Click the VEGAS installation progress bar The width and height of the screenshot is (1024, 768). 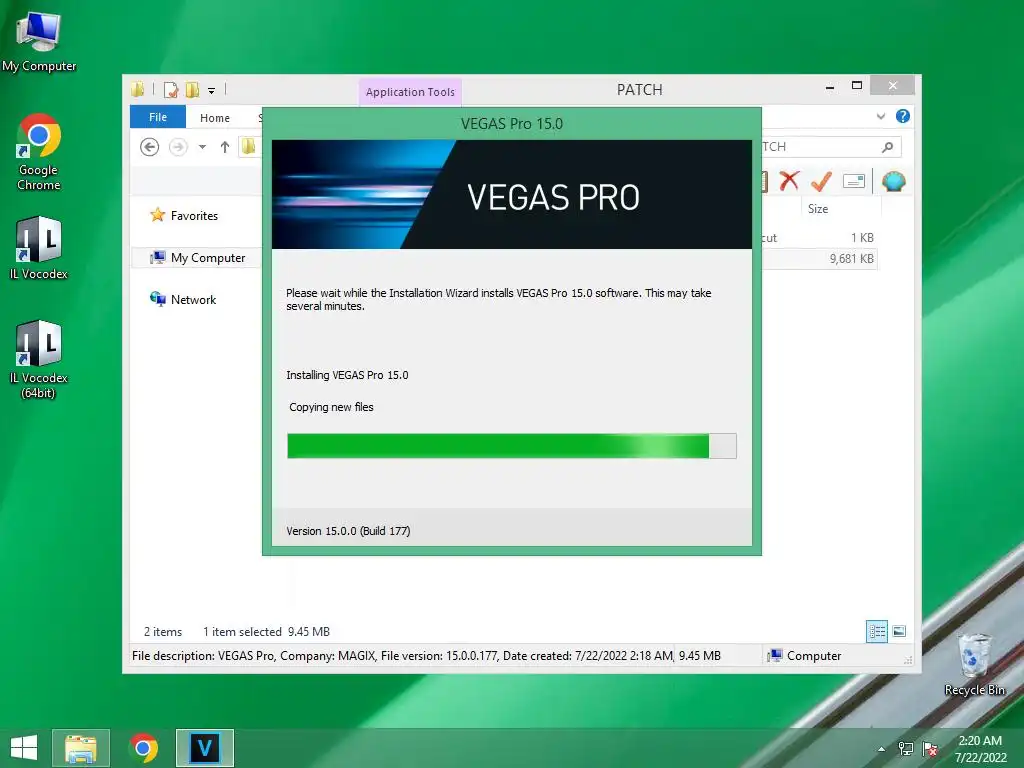pos(511,446)
